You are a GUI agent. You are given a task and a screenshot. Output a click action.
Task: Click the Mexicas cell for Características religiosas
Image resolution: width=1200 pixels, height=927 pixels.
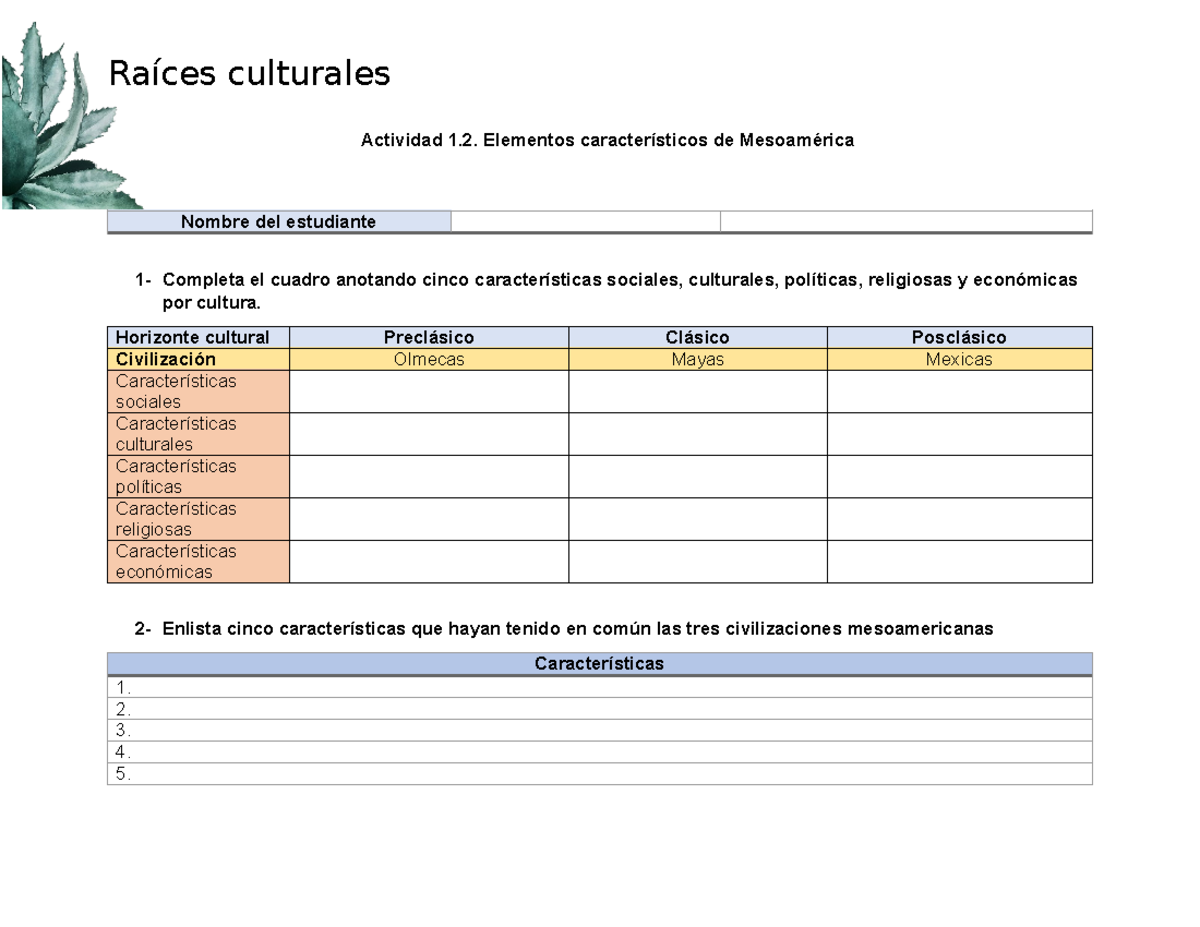(960, 519)
